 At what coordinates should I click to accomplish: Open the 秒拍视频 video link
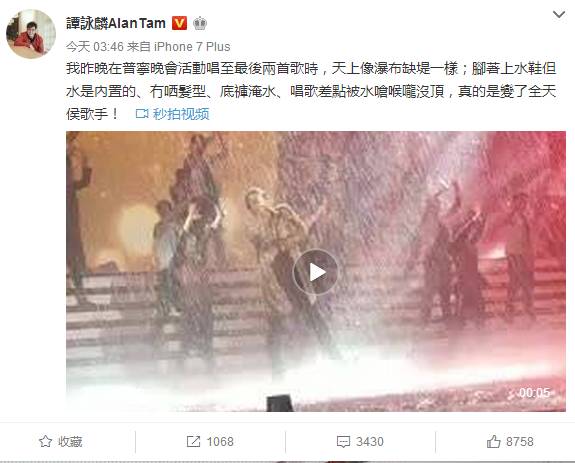click(181, 114)
